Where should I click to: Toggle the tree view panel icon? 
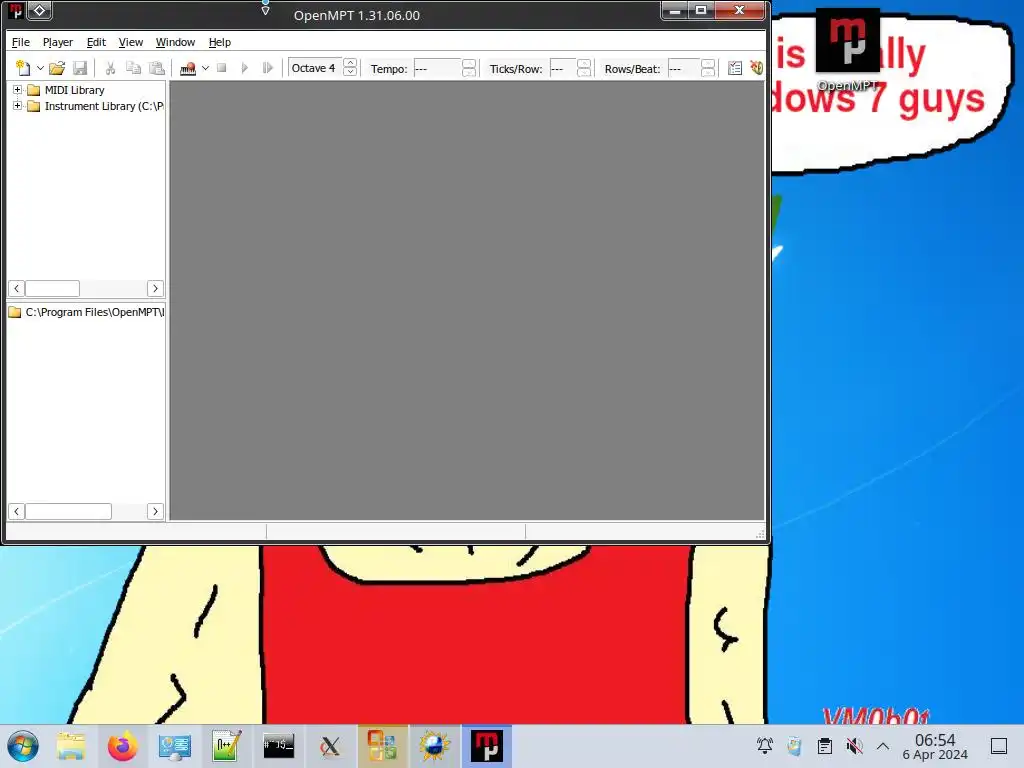coord(735,68)
